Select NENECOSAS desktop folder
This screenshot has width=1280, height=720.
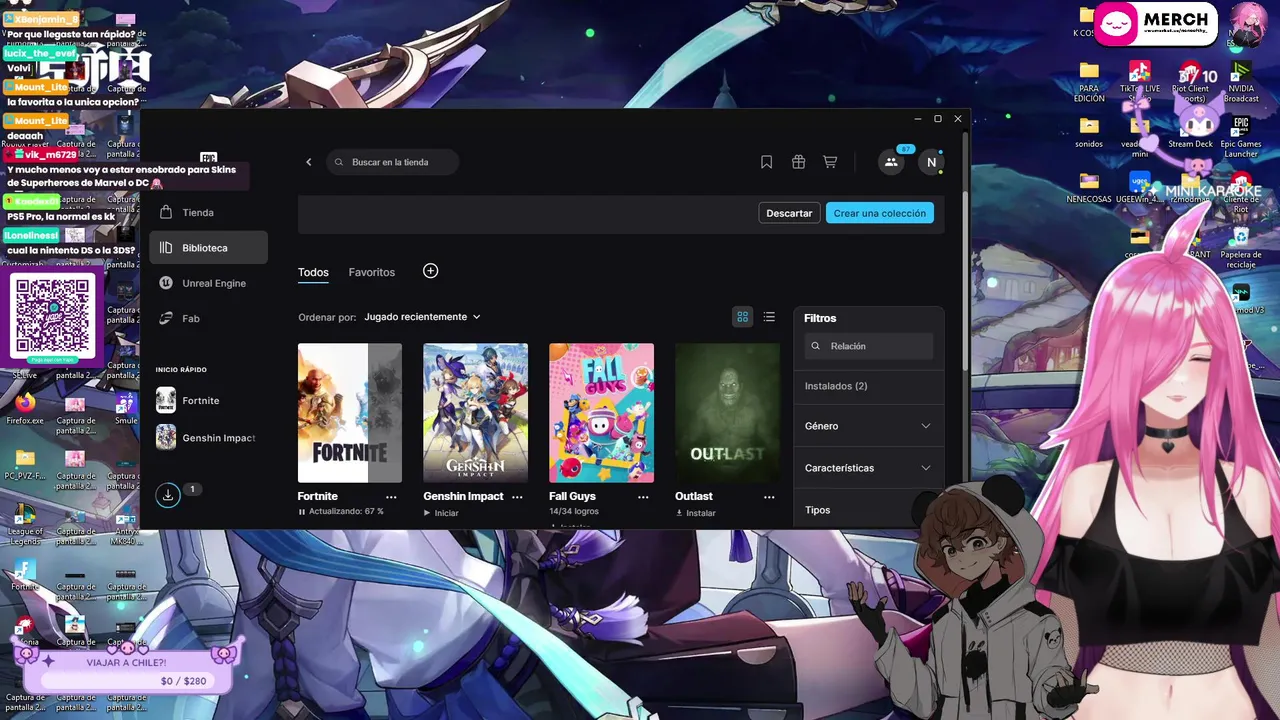pyautogui.click(x=1089, y=188)
